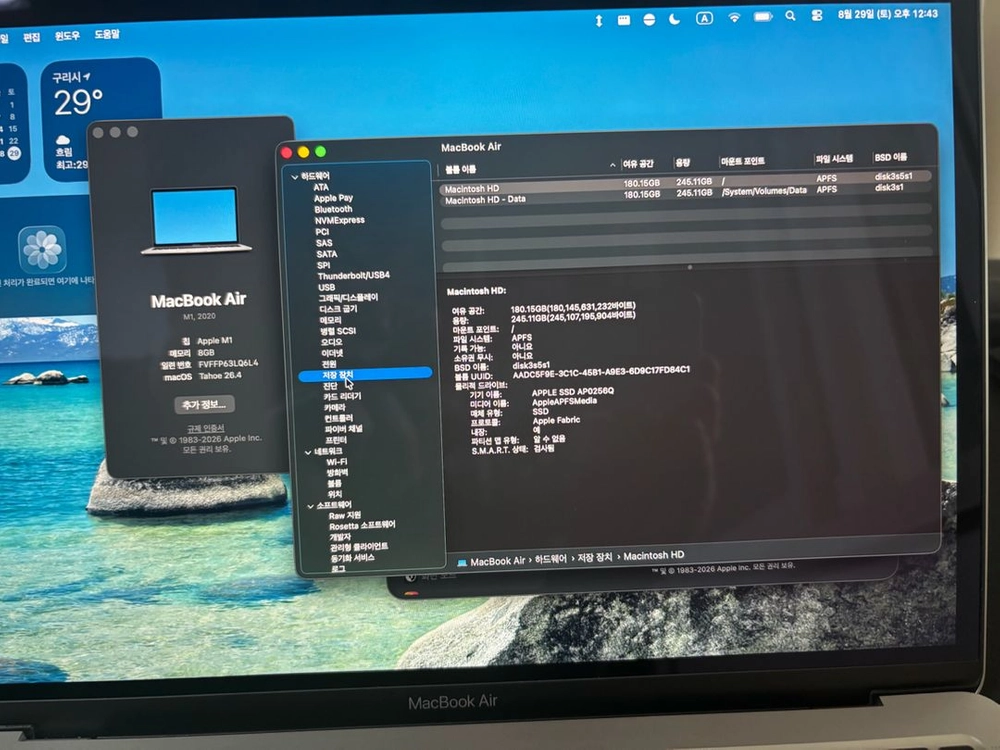Select 오디오 in the sidebar

(x=332, y=342)
